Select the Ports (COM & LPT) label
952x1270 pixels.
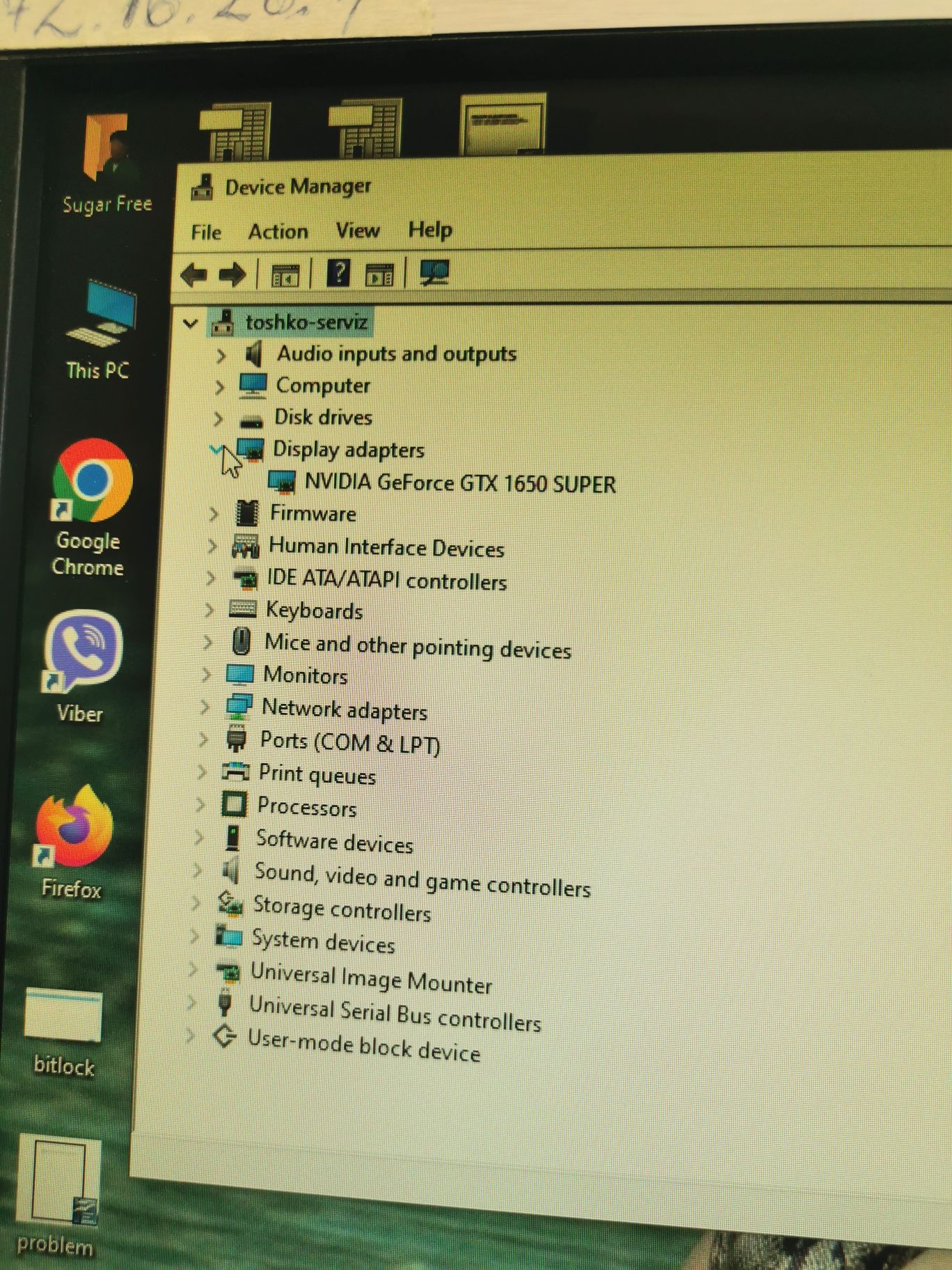349,742
